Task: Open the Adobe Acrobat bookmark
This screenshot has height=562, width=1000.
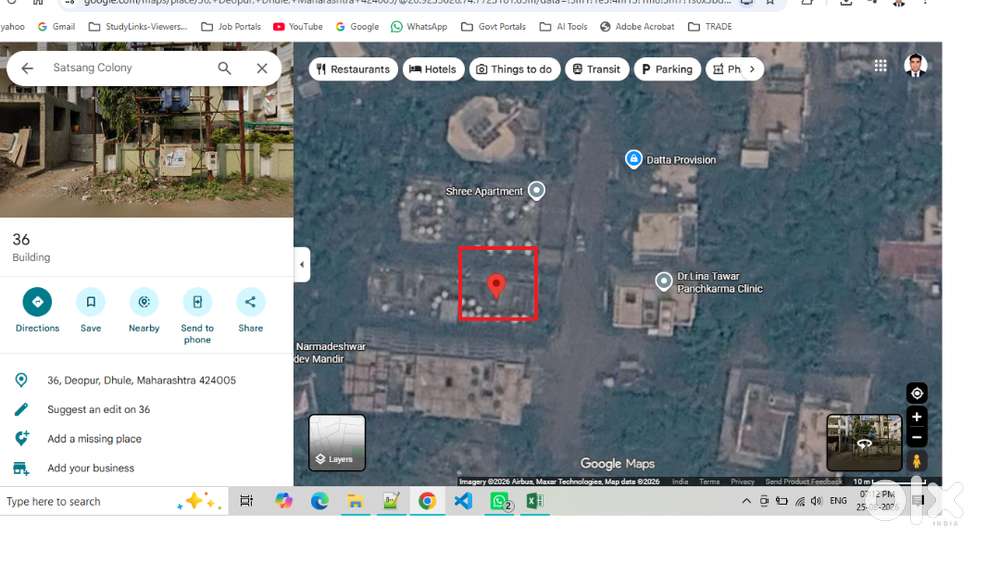Action: point(637,27)
